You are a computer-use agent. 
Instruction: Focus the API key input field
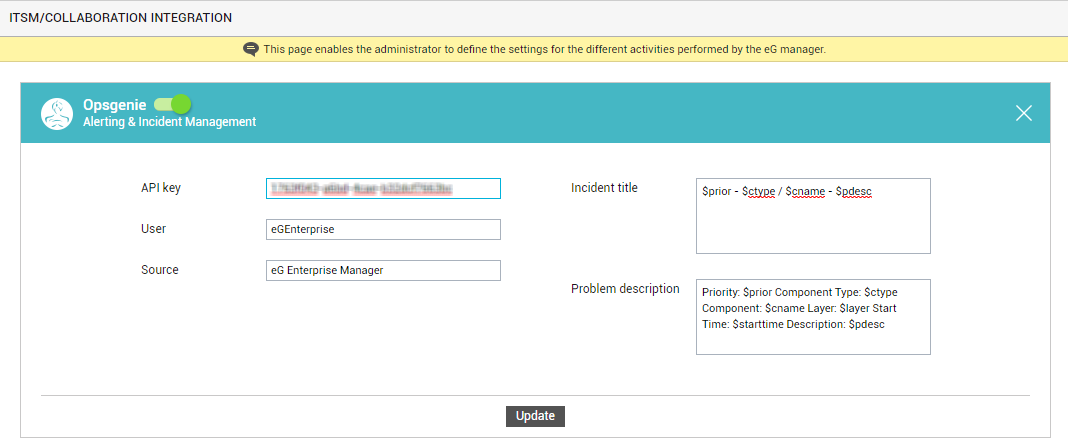pos(383,189)
